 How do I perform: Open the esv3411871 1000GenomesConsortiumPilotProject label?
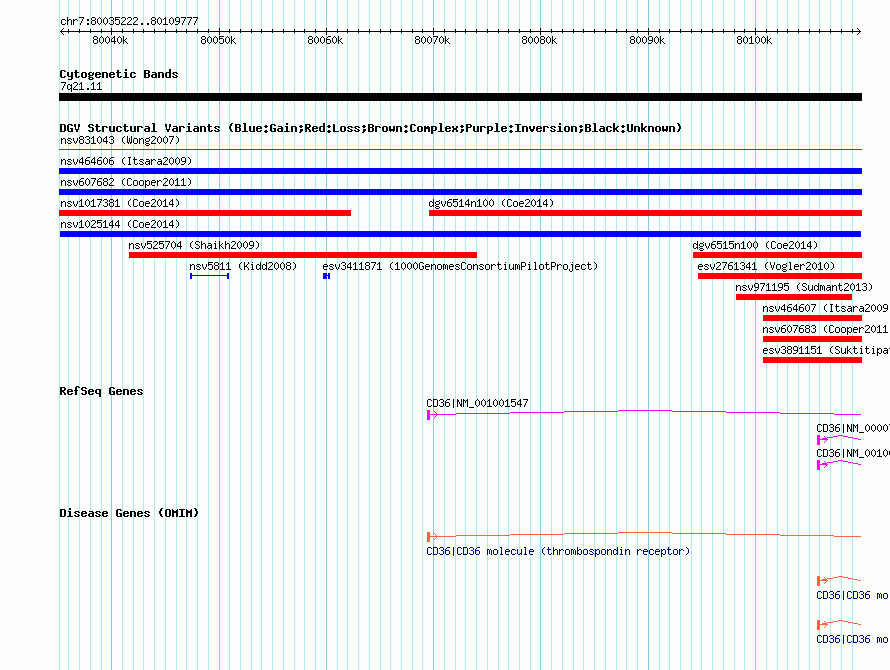(460, 266)
